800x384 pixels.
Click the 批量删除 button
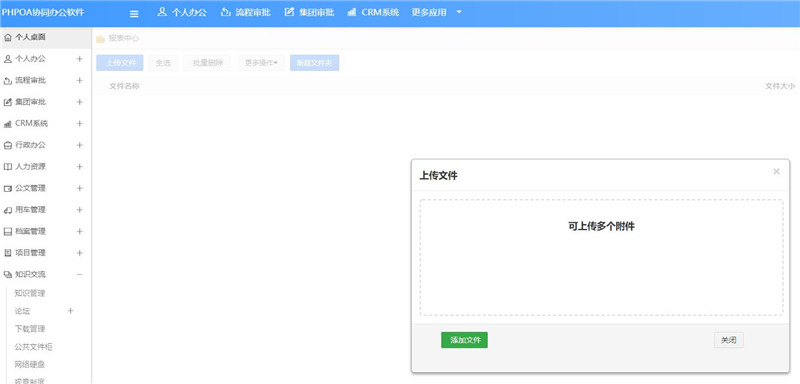coord(207,63)
